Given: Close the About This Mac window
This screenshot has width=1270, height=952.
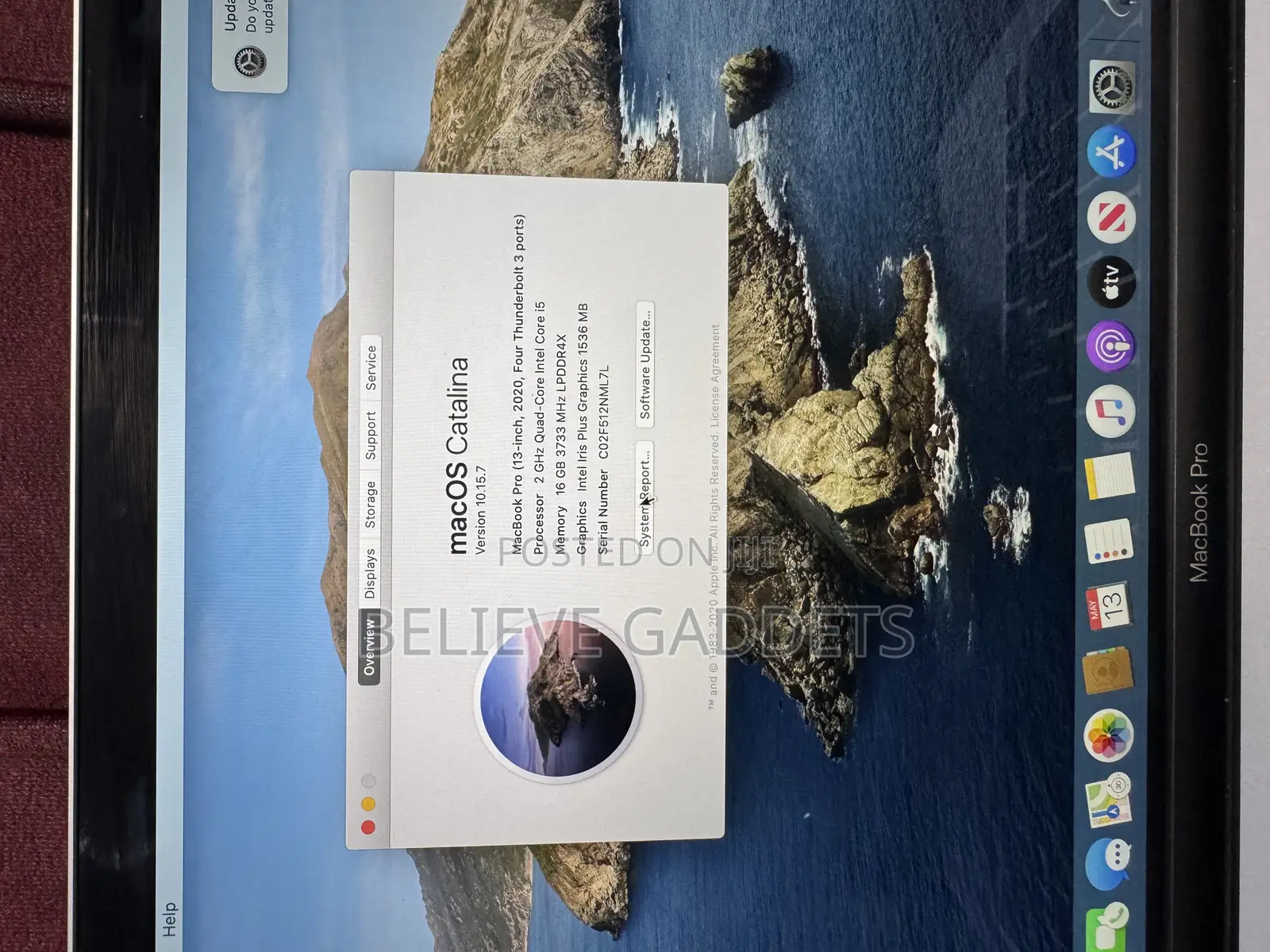Looking at the screenshot, I should tap(368, 827).
